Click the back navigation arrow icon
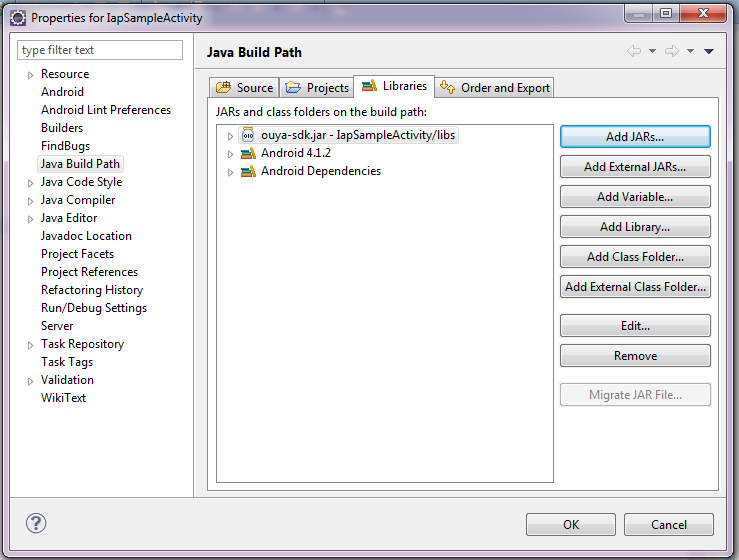739x560 pixels. [634, 52]
